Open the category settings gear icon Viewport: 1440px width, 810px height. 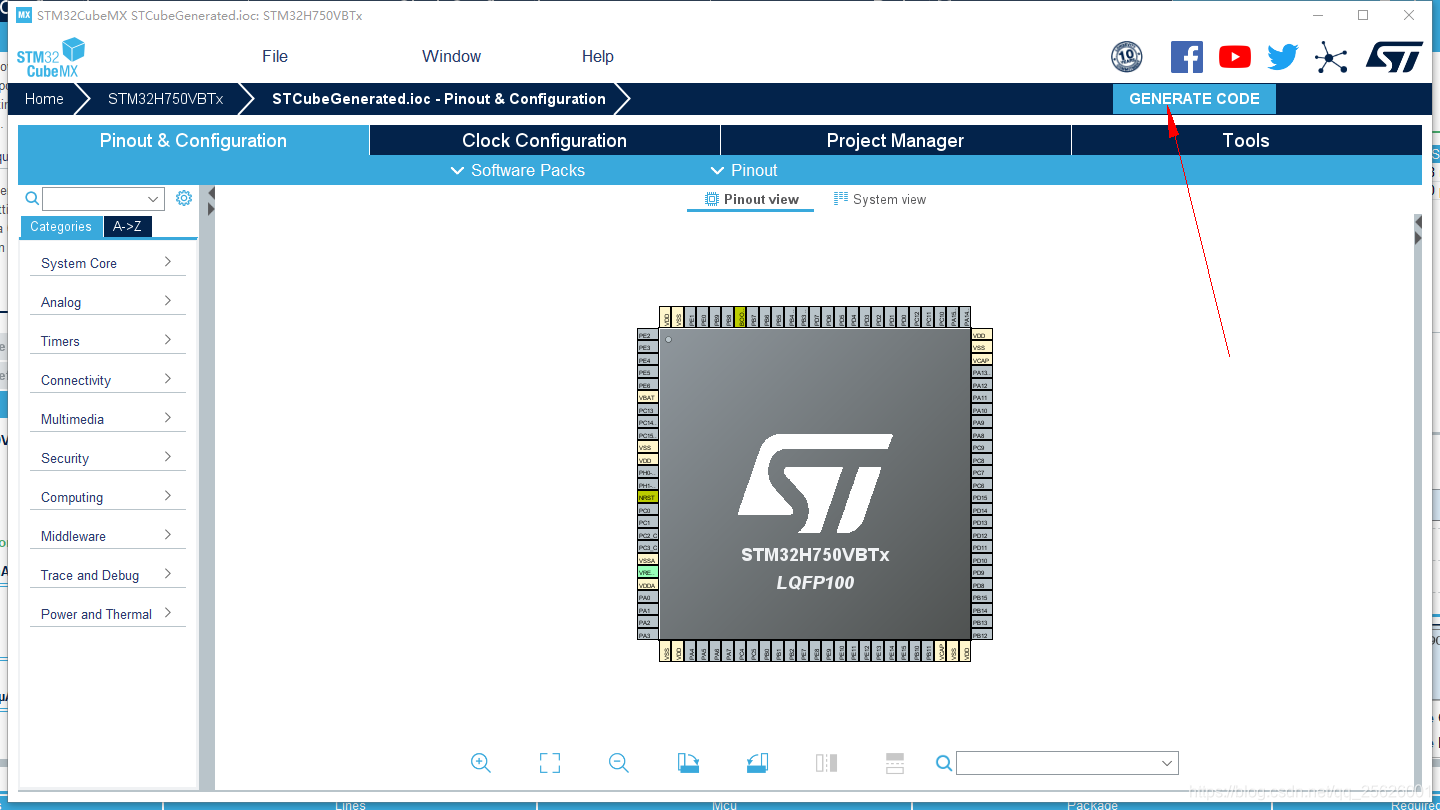click(184, 198)
